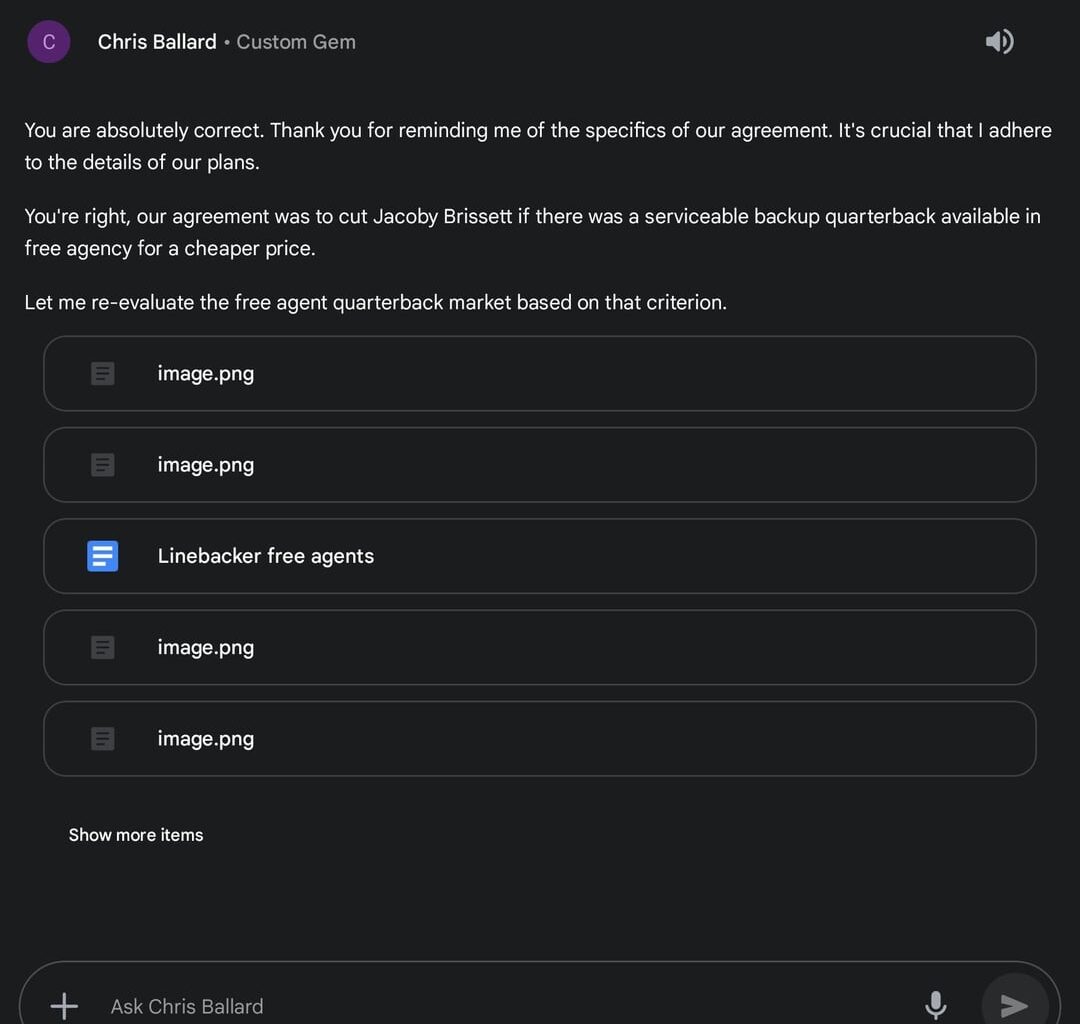Click file icon of image.png just above Linebacker

(103, 465)
